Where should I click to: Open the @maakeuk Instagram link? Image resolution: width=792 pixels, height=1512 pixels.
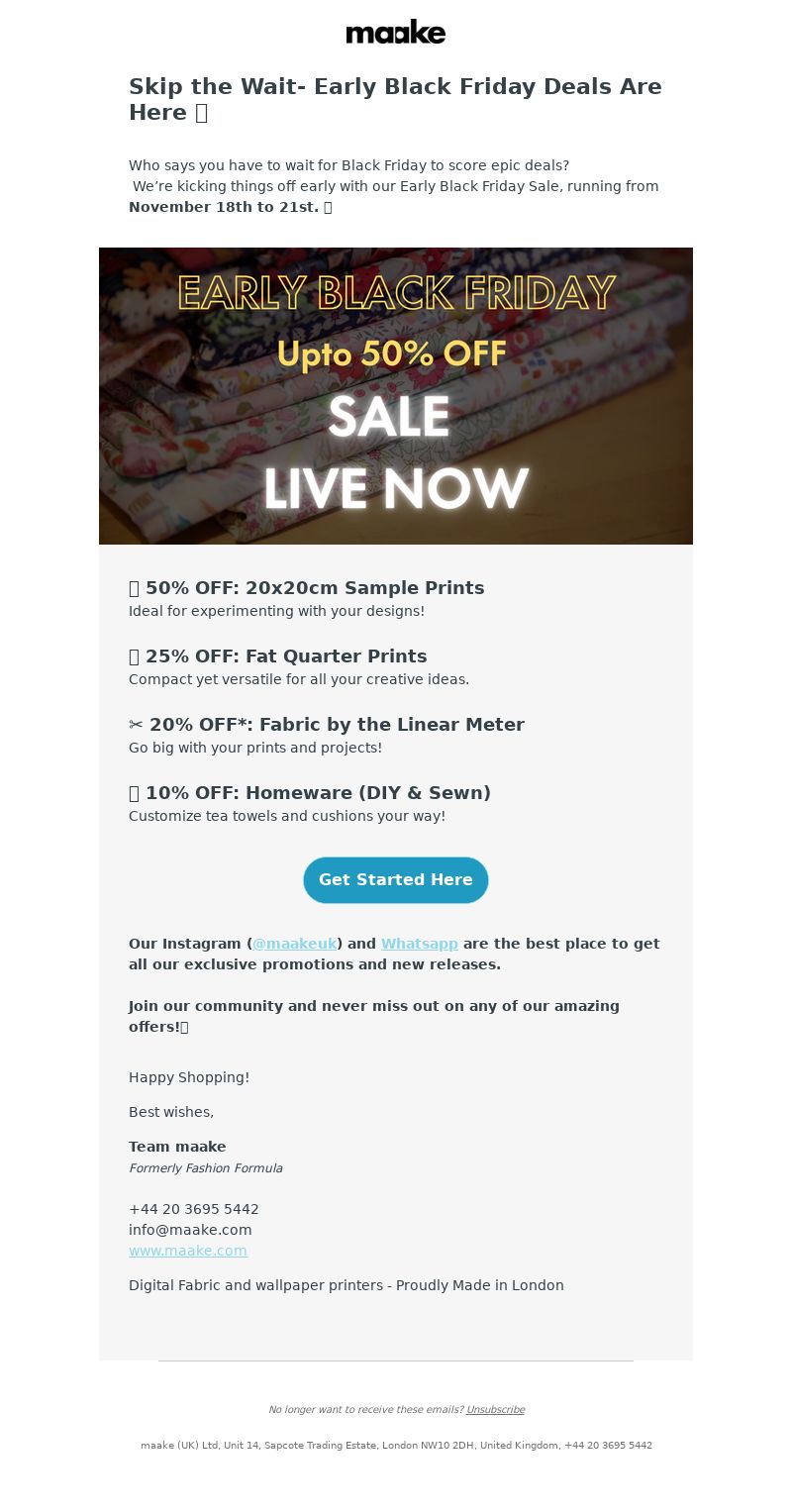coord(295,944)
